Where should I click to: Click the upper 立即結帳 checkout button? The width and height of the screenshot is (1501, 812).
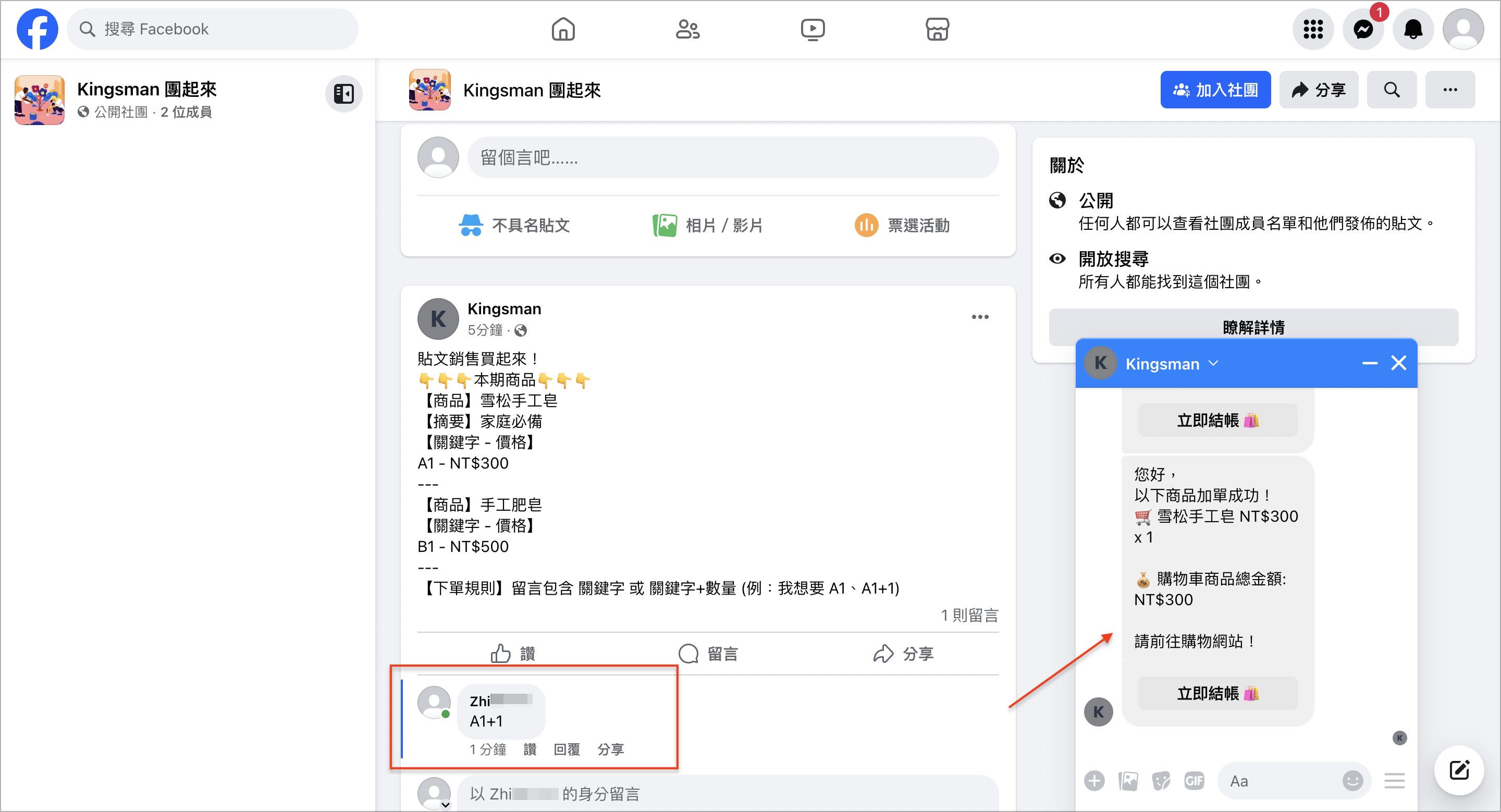coord(1217,420)
